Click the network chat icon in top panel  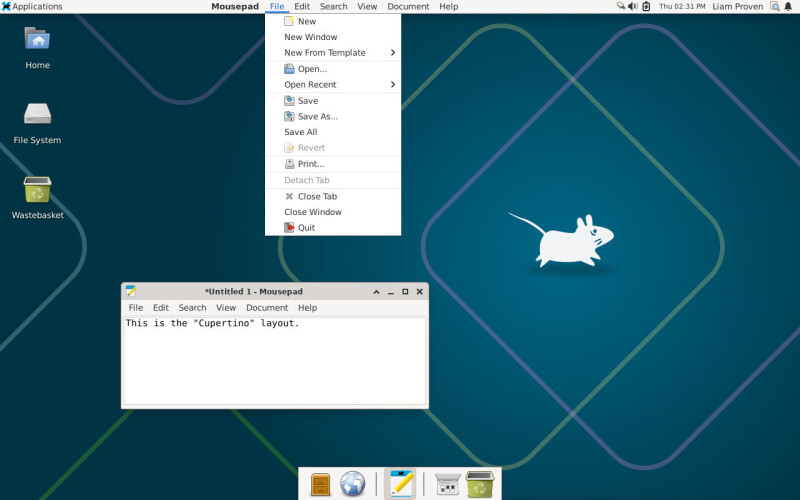coord(621,6)
